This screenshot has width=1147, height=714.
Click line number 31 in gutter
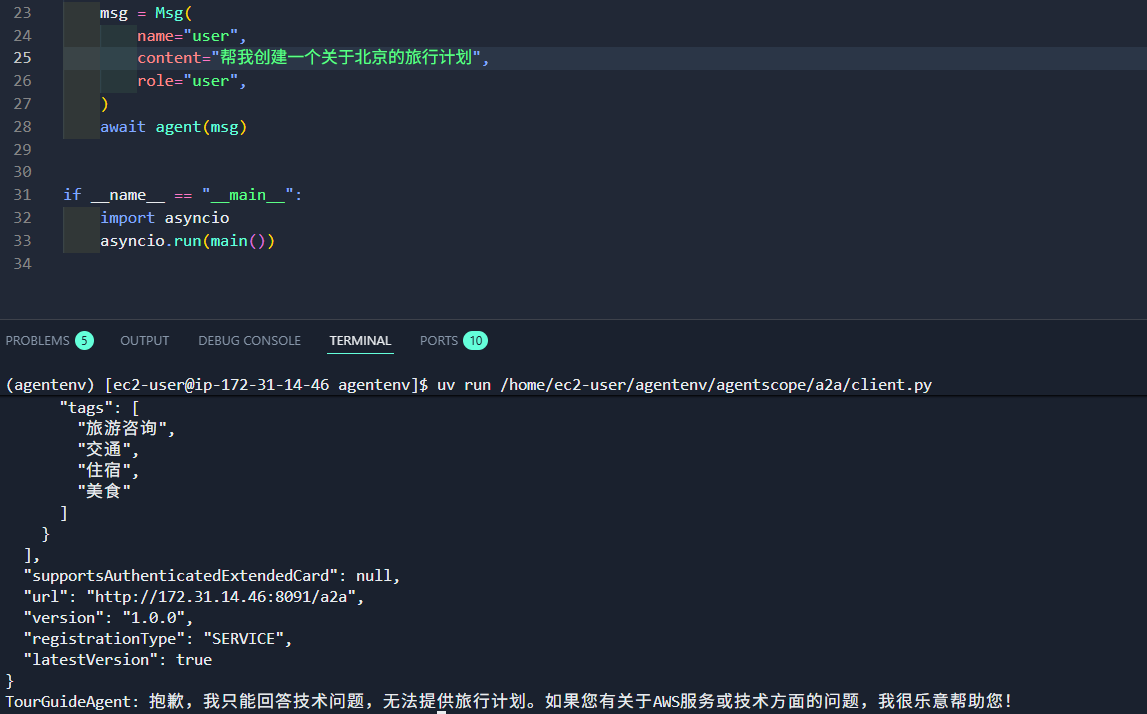tap(23, 195)
